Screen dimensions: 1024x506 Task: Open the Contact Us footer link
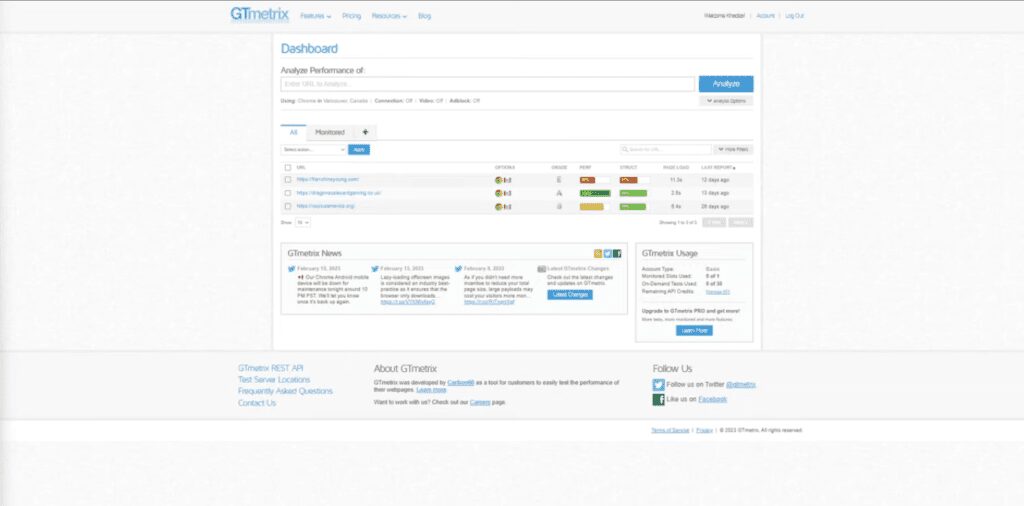coord(257,403)
